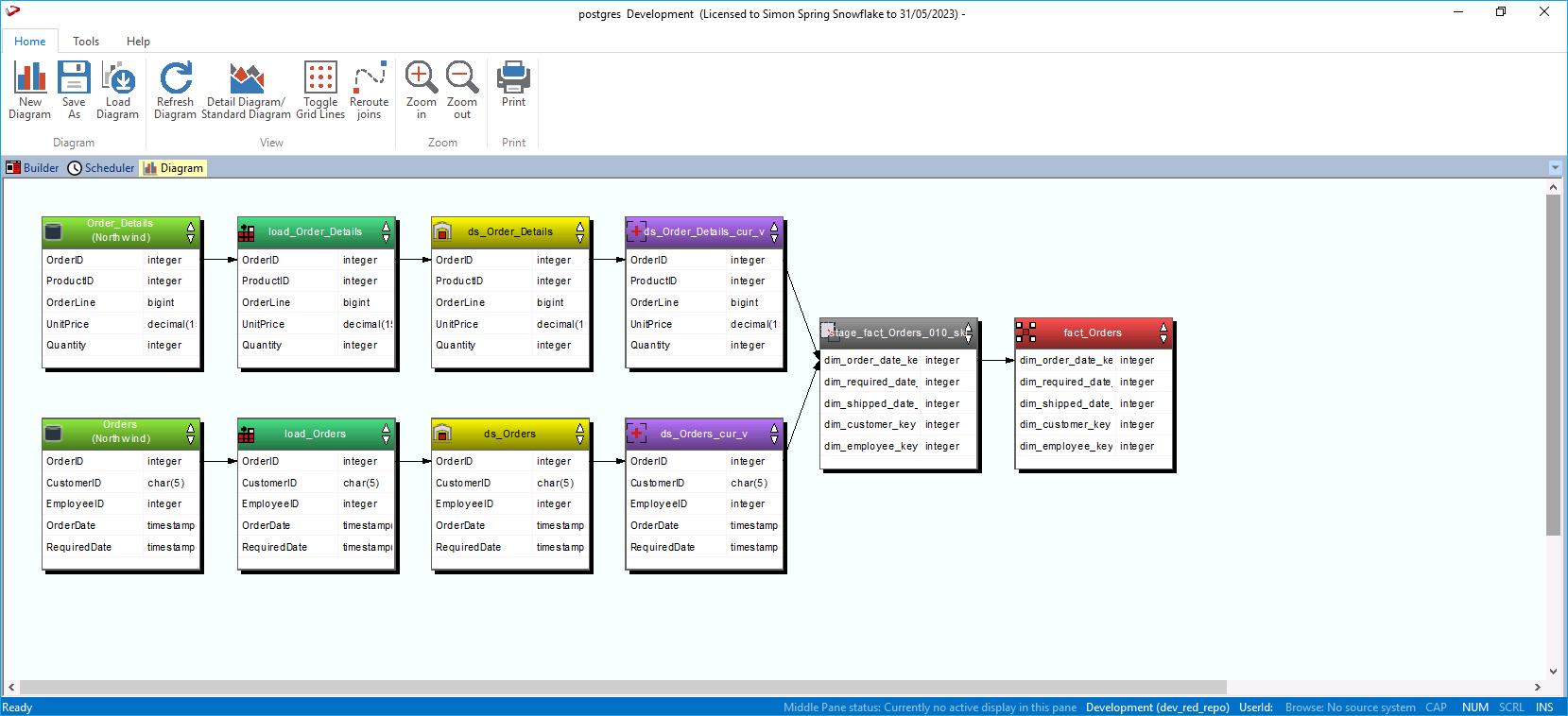Switch to the Builder tab
The image size is (1568, 716).
[x=33, y=168]
